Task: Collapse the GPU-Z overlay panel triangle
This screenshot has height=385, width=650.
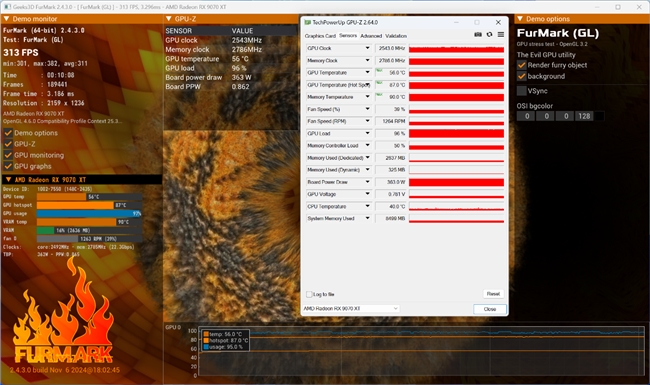Action: coord(169,19)
